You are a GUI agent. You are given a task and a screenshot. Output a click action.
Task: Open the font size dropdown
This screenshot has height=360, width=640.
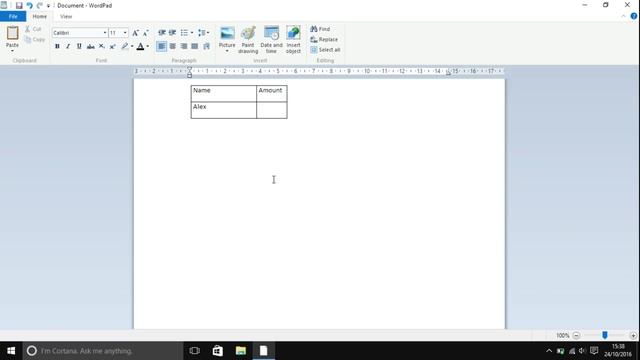(125, 33)
